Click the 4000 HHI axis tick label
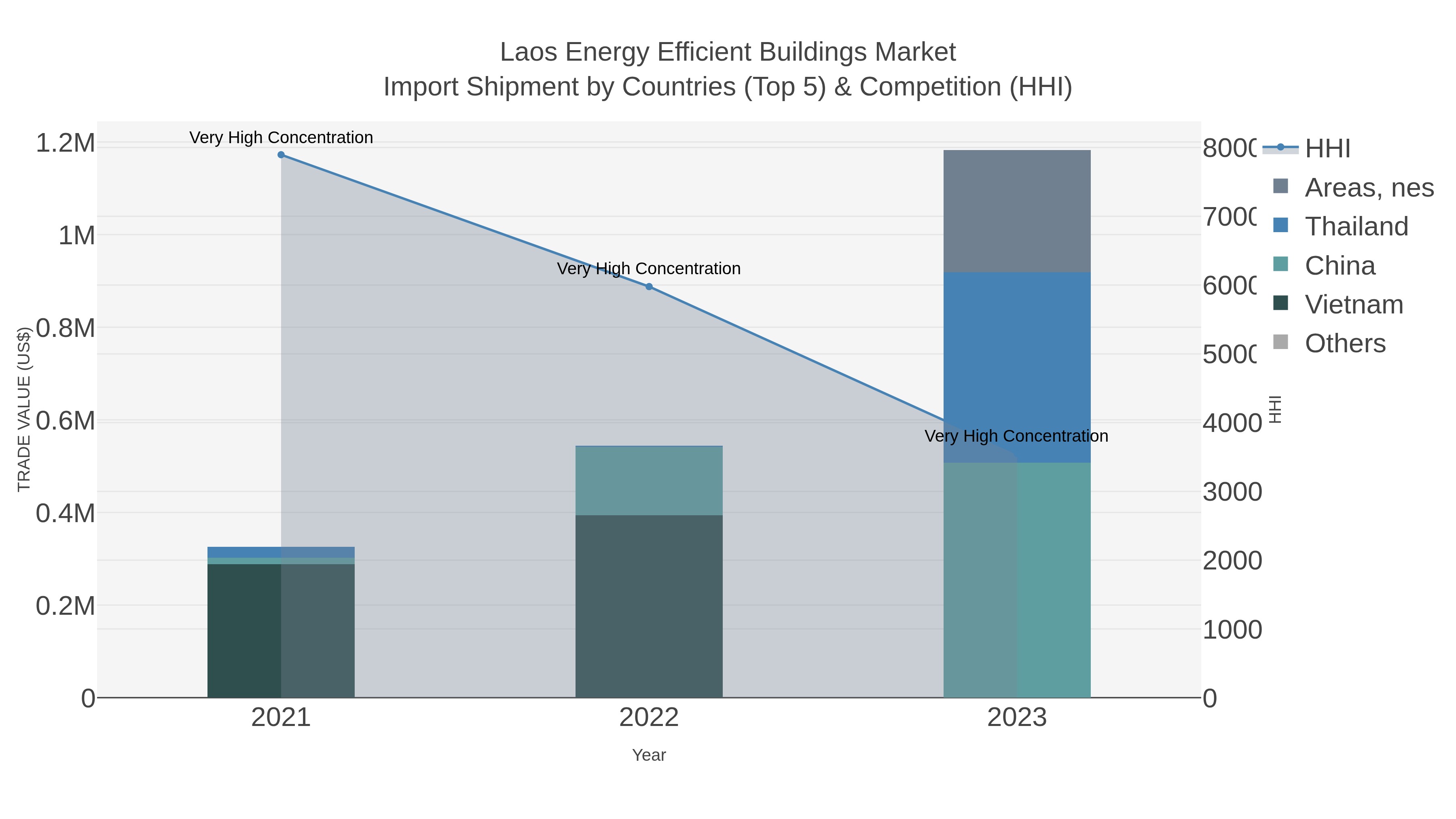This screenshot has height=819, width=1456. click(x=1233, y=423)
